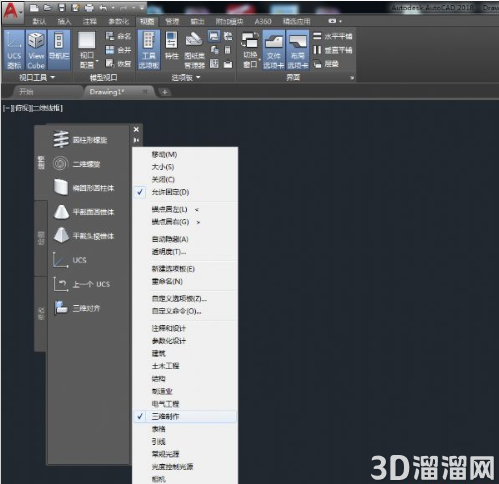Switch to the 插入 ribbon tab

(x=64, y=22)
